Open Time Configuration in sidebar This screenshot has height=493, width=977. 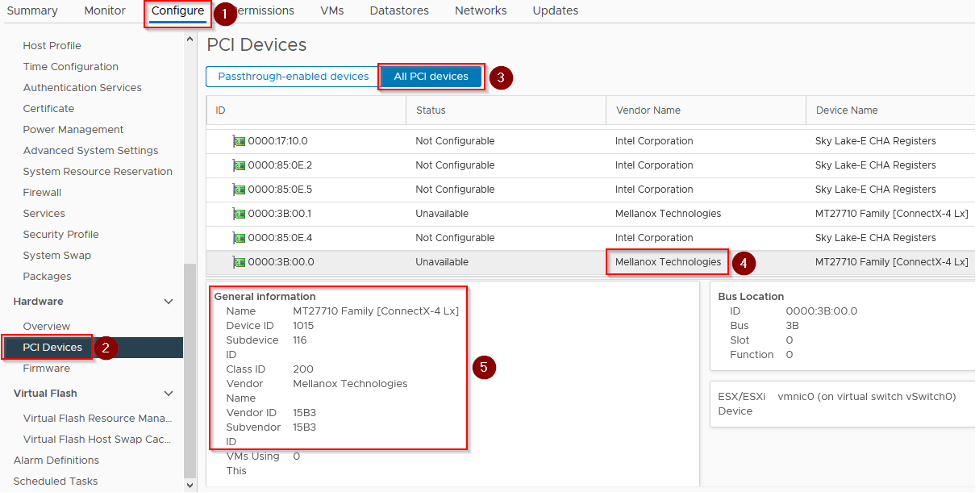point(70,67)
